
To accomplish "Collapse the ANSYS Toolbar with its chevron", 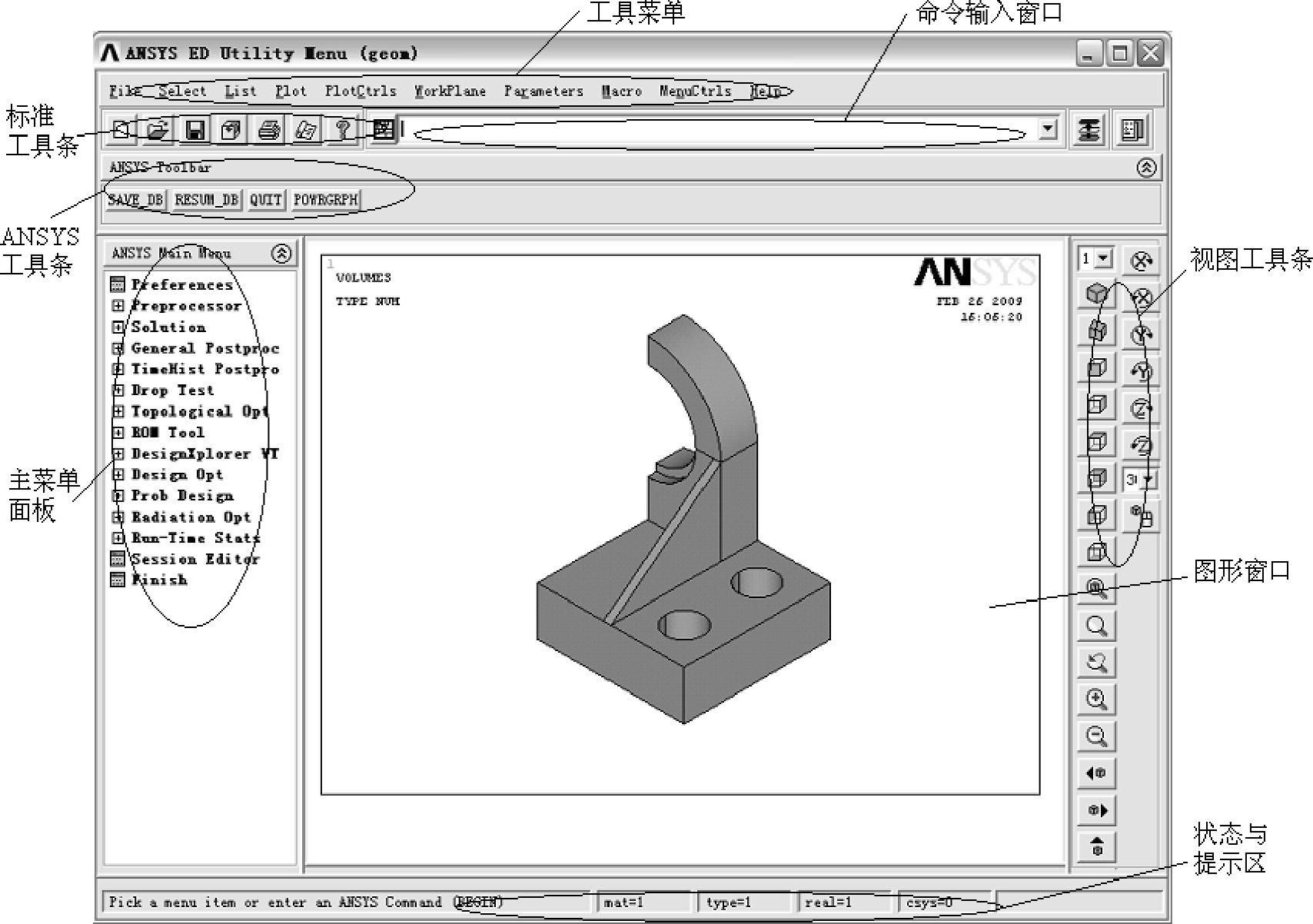I will coord(1146,168).
